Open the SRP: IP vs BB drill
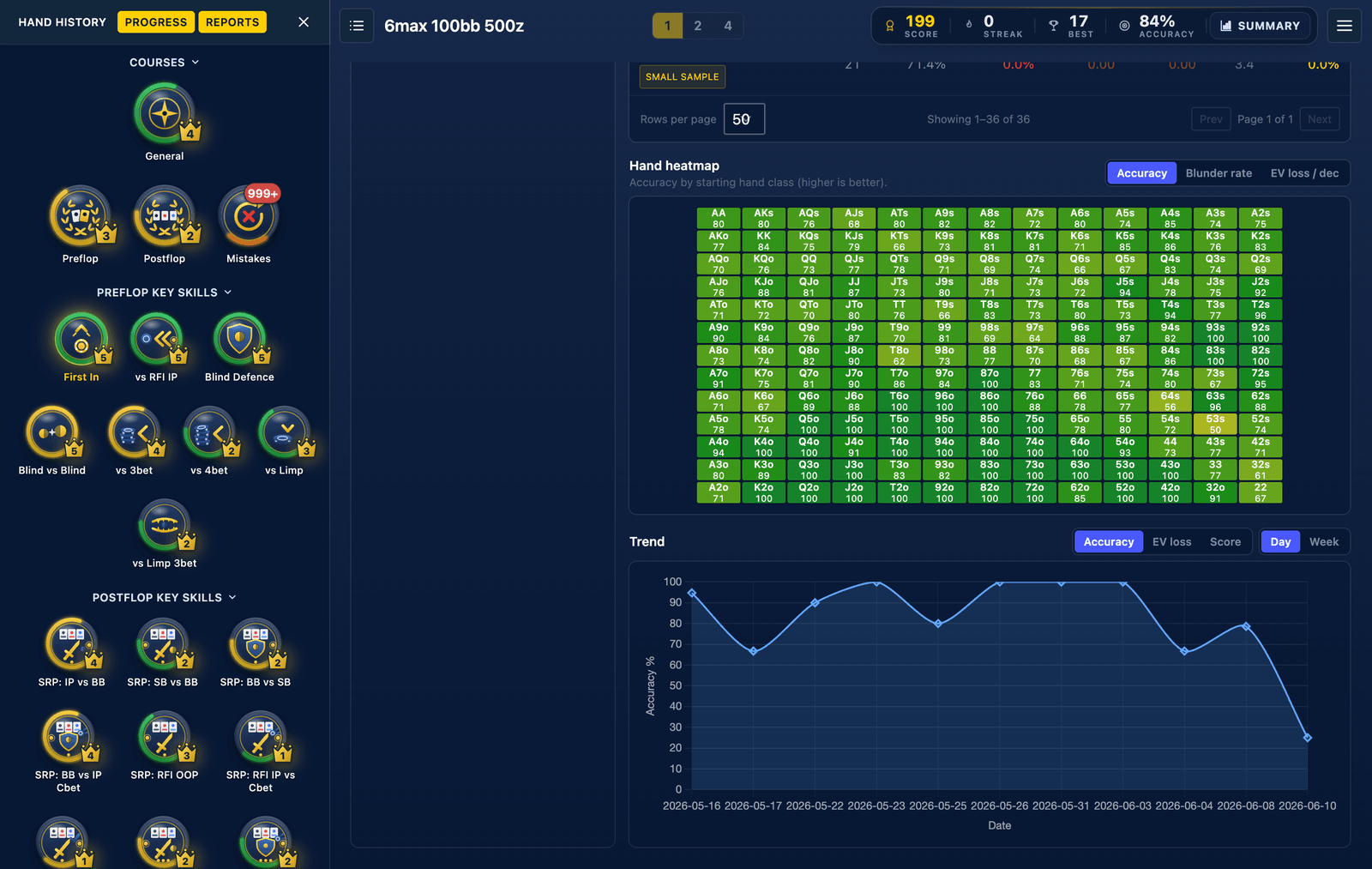 click(72, 643)
